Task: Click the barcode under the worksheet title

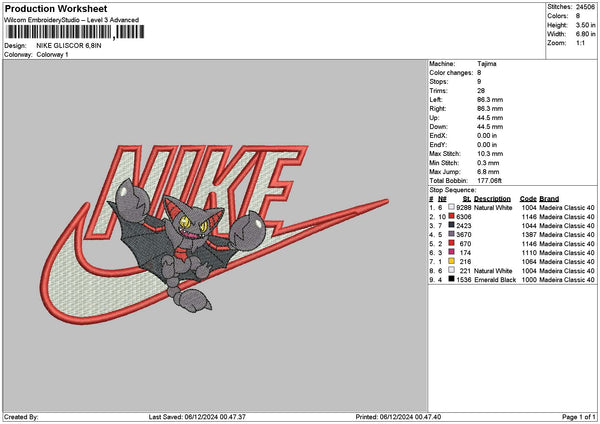Action: pyautogui.click(x=57, y=34)
